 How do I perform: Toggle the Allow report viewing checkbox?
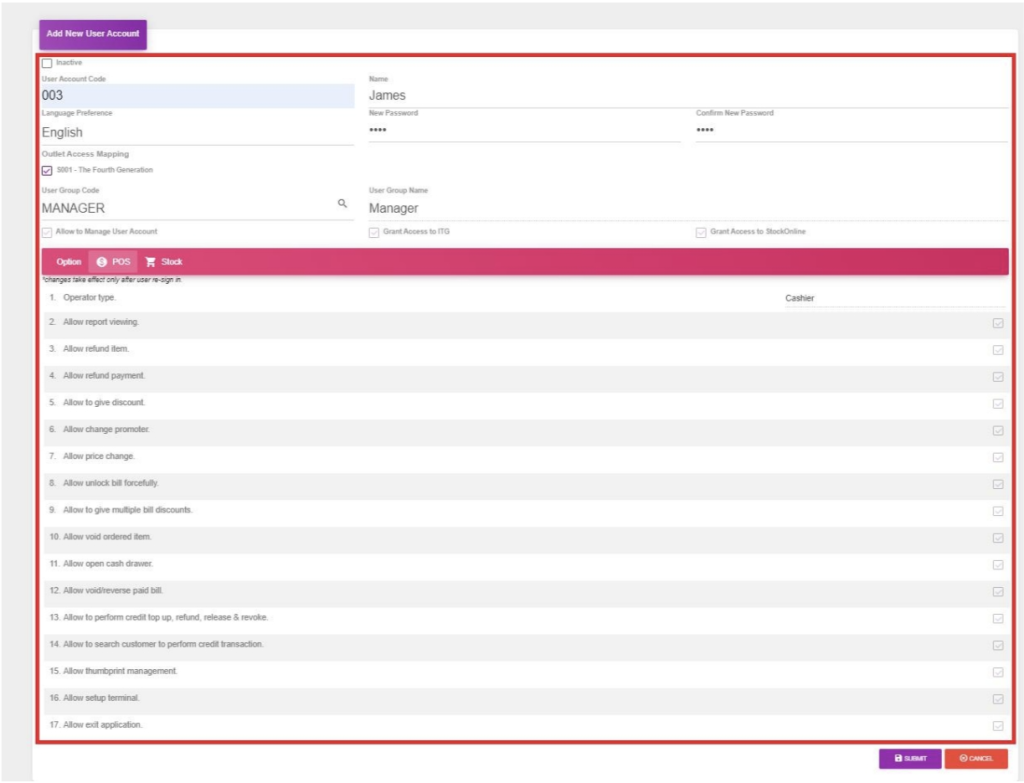[x=998, y=323]
